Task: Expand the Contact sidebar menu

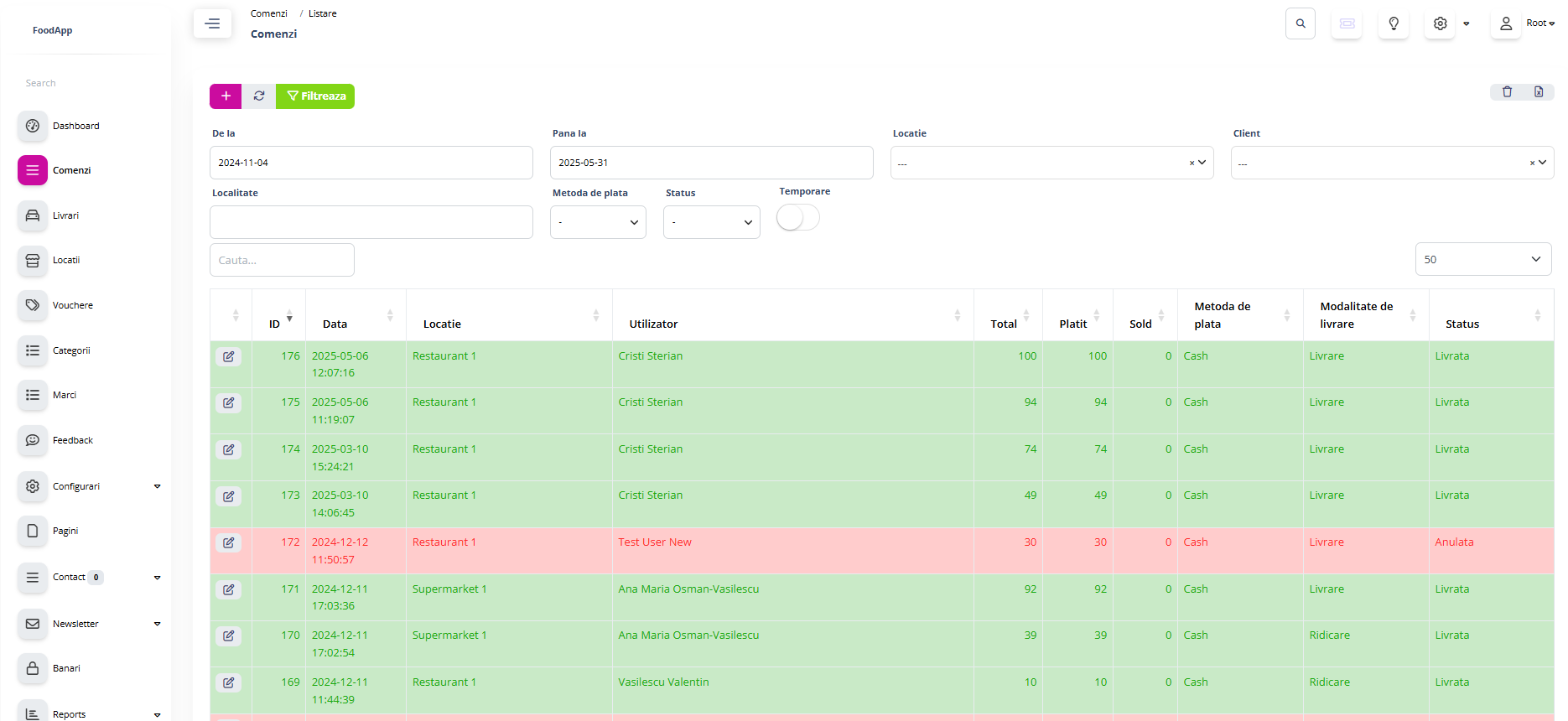Action: click(157, 578)
